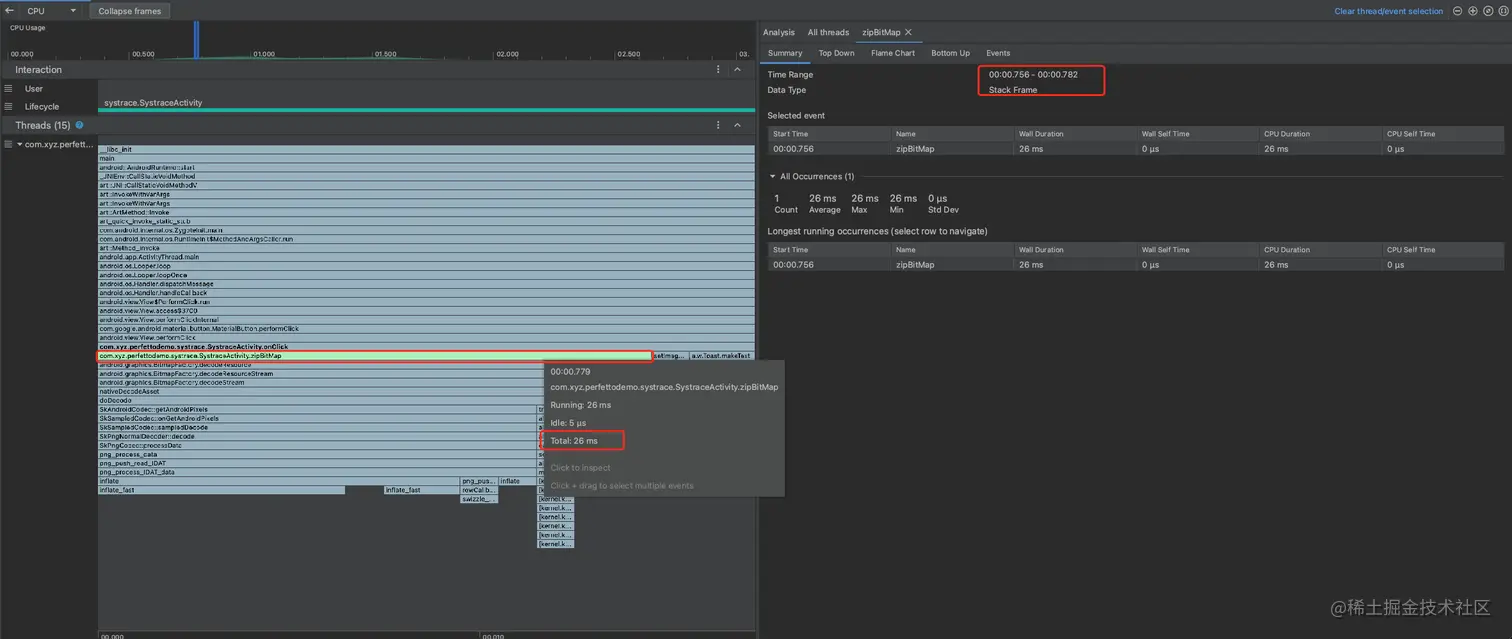The image size is (1512, 639).
Task: Collapse the All Occurrences section
Action: coord(772,176)
